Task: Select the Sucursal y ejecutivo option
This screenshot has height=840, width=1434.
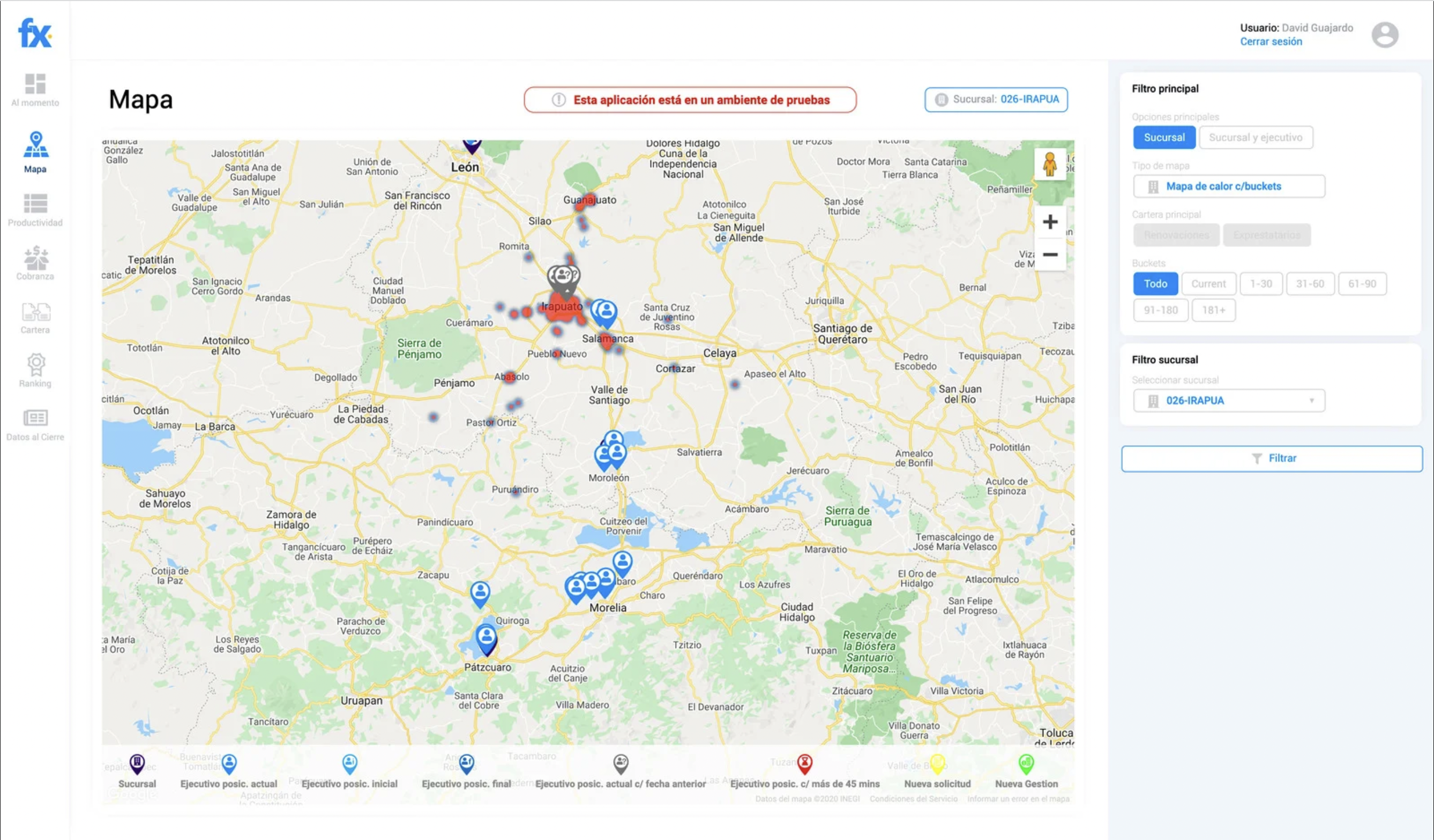Action: point(1256,138)
